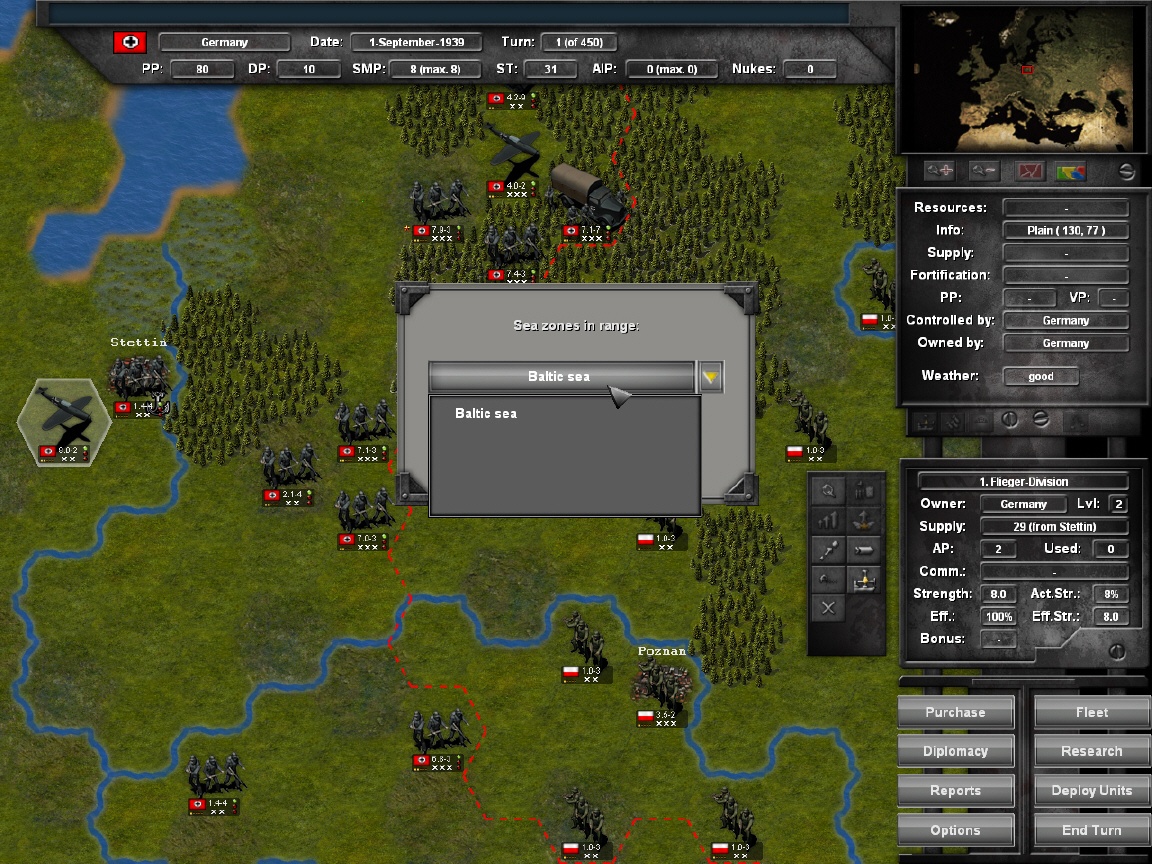This screenshot has height=864, width=1152.
Task: Click the Baltic sea combo box
Action: (x=560, y=377)
